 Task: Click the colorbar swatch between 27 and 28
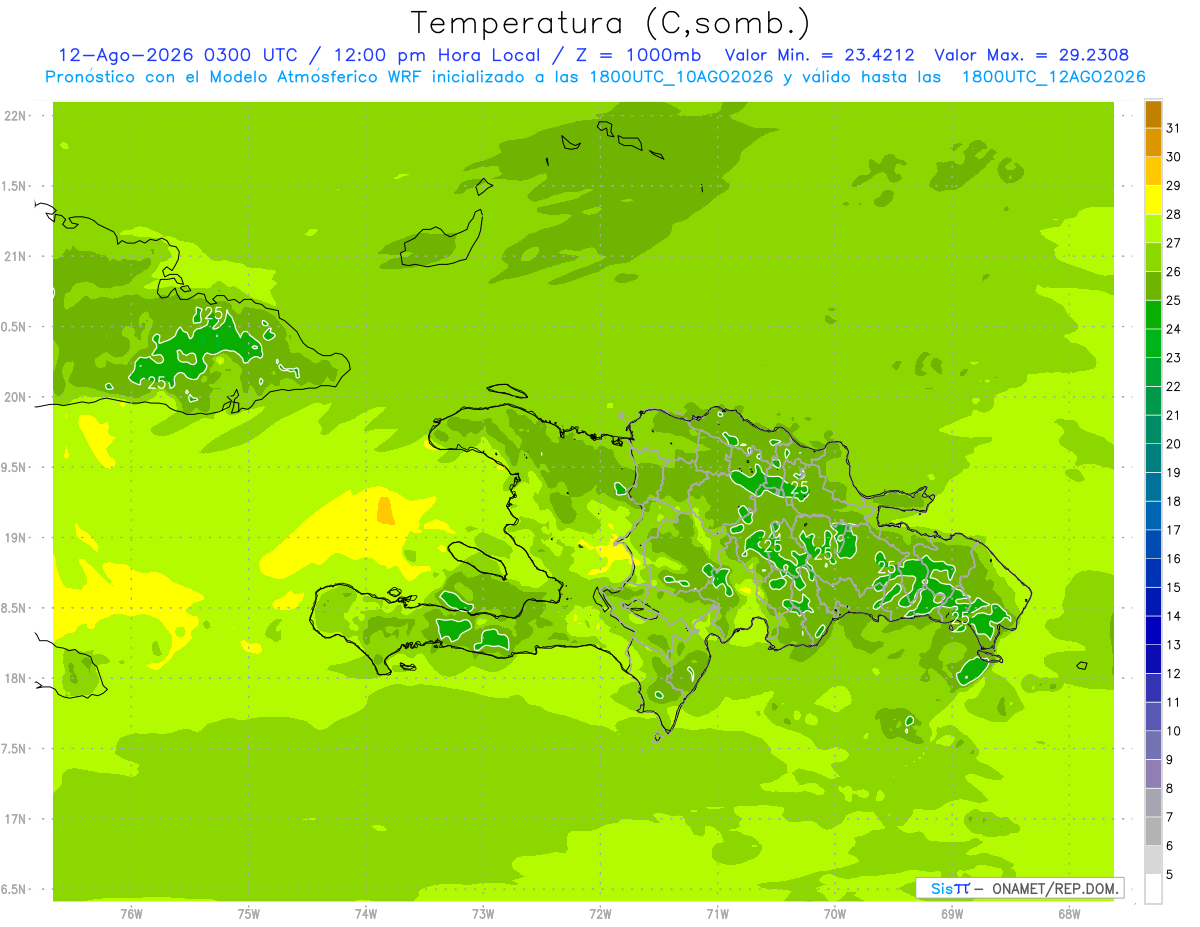[1153, 229]
